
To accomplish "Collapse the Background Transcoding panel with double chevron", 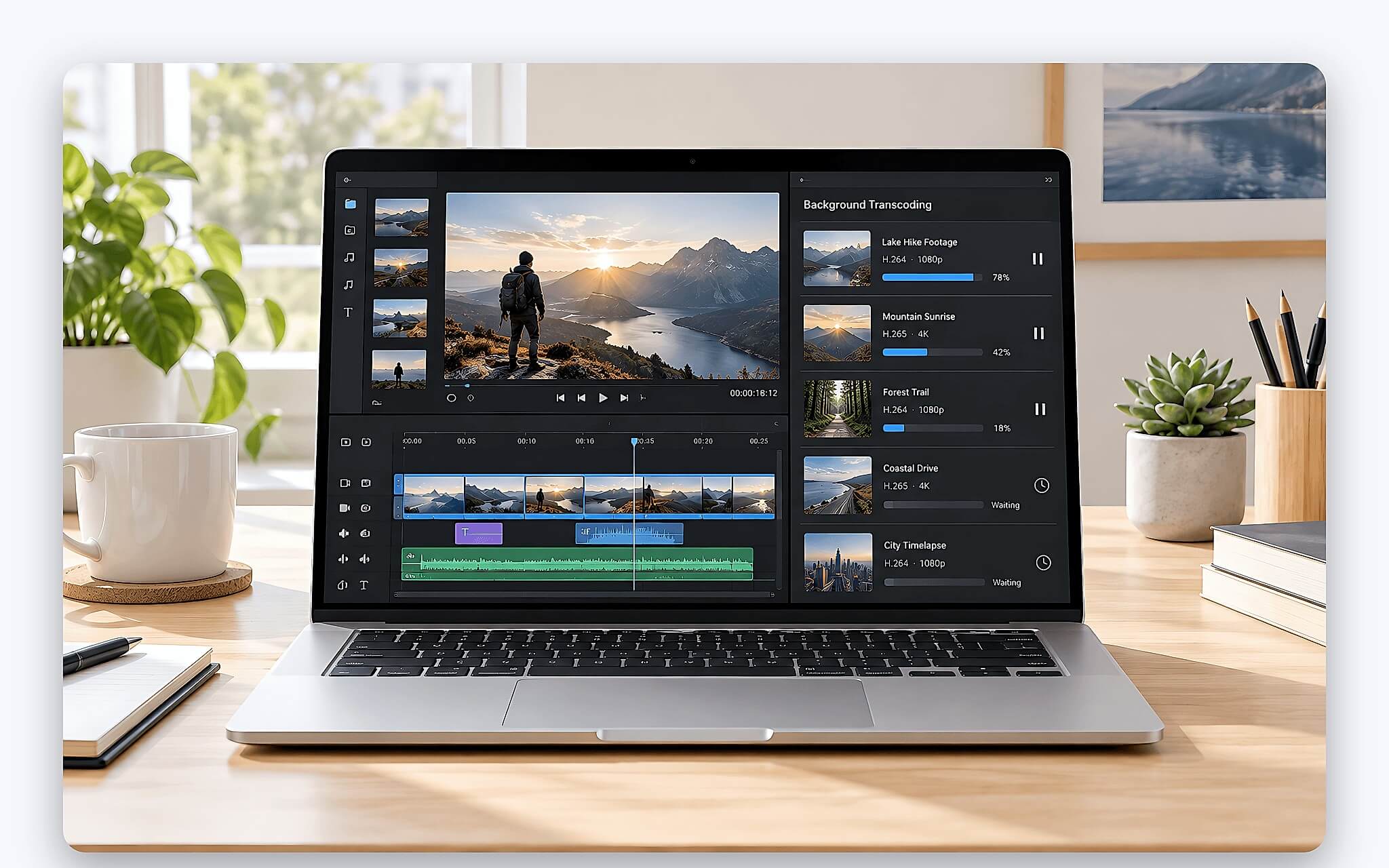I will point(1049,180).
